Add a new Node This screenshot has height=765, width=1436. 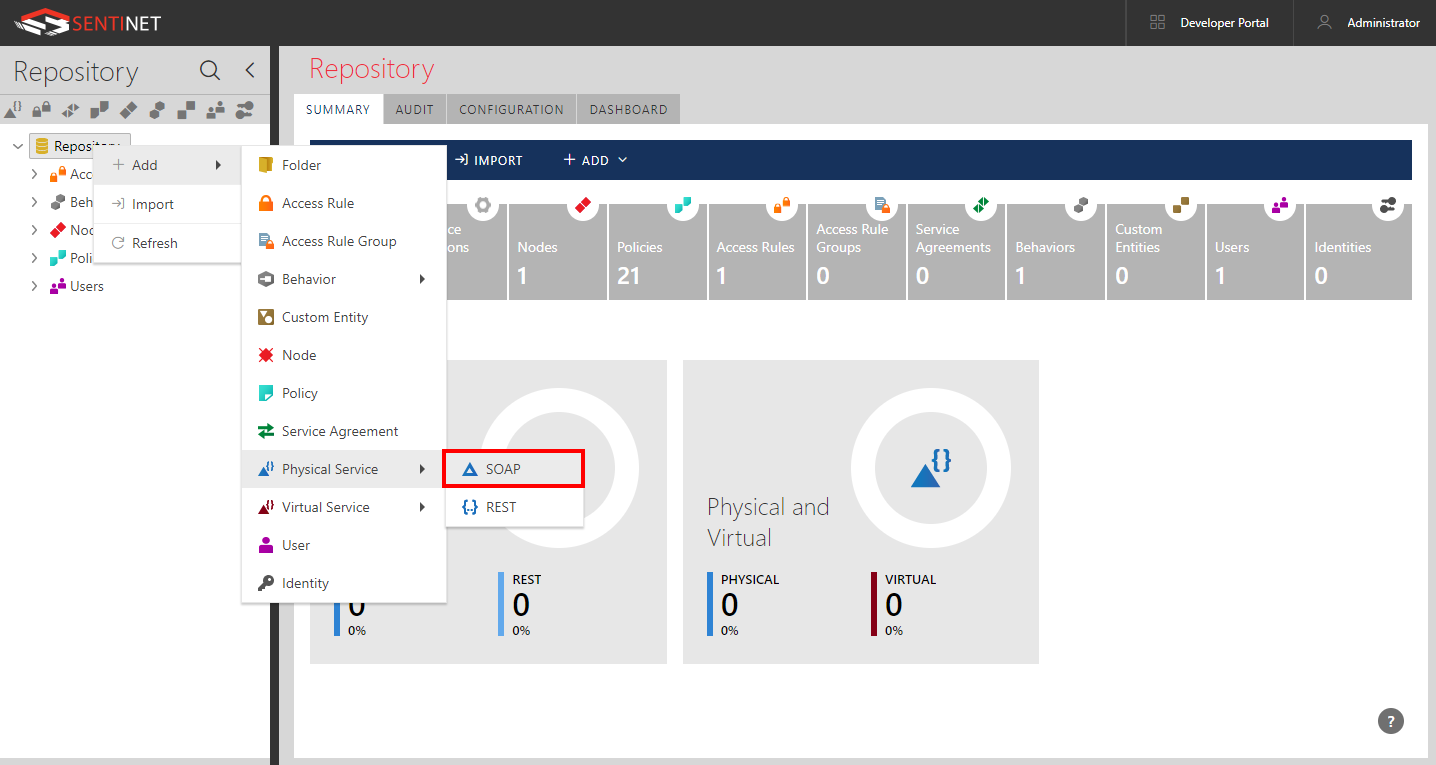(x=343, y=355)
